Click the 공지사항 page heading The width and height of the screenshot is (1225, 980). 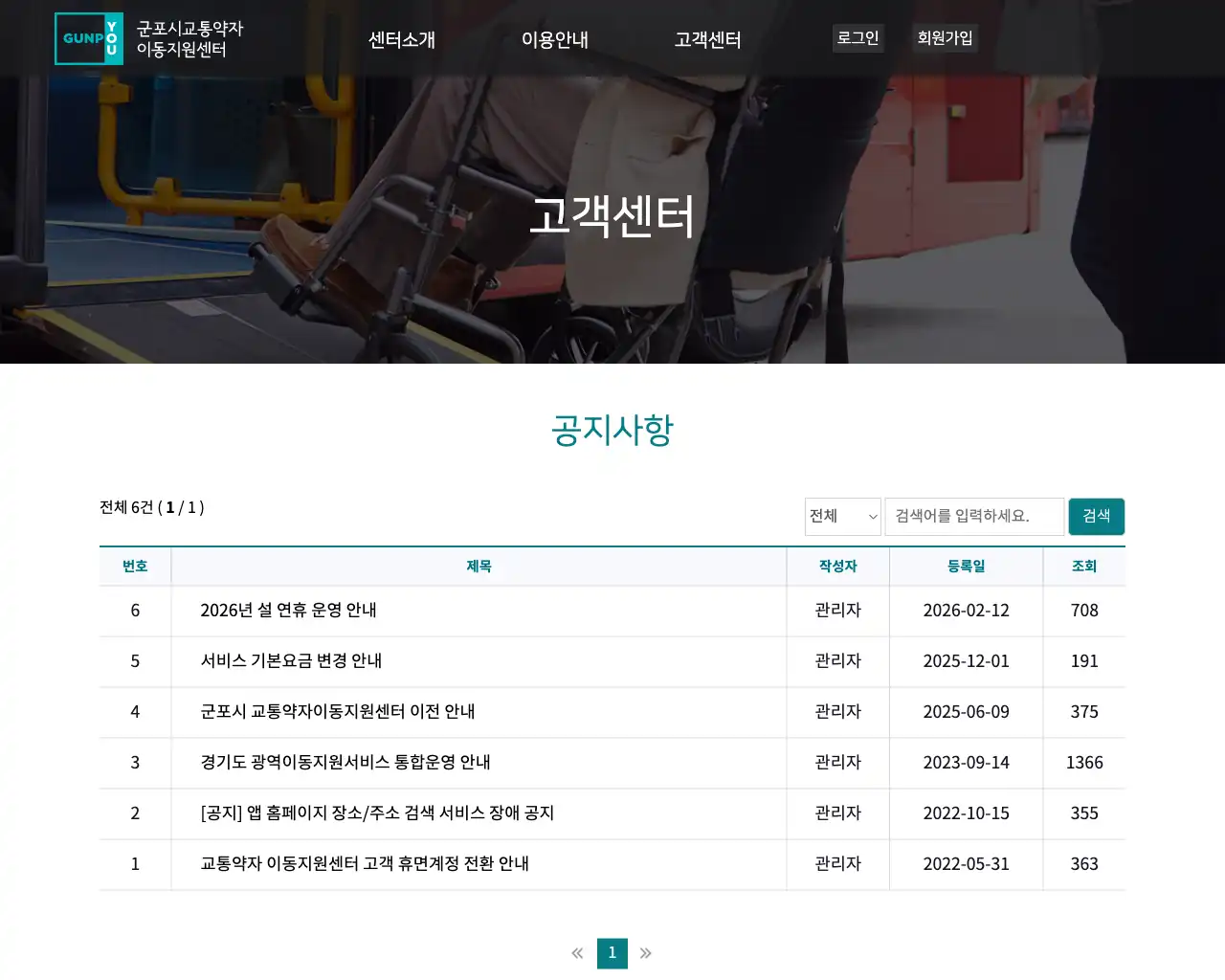612,430
